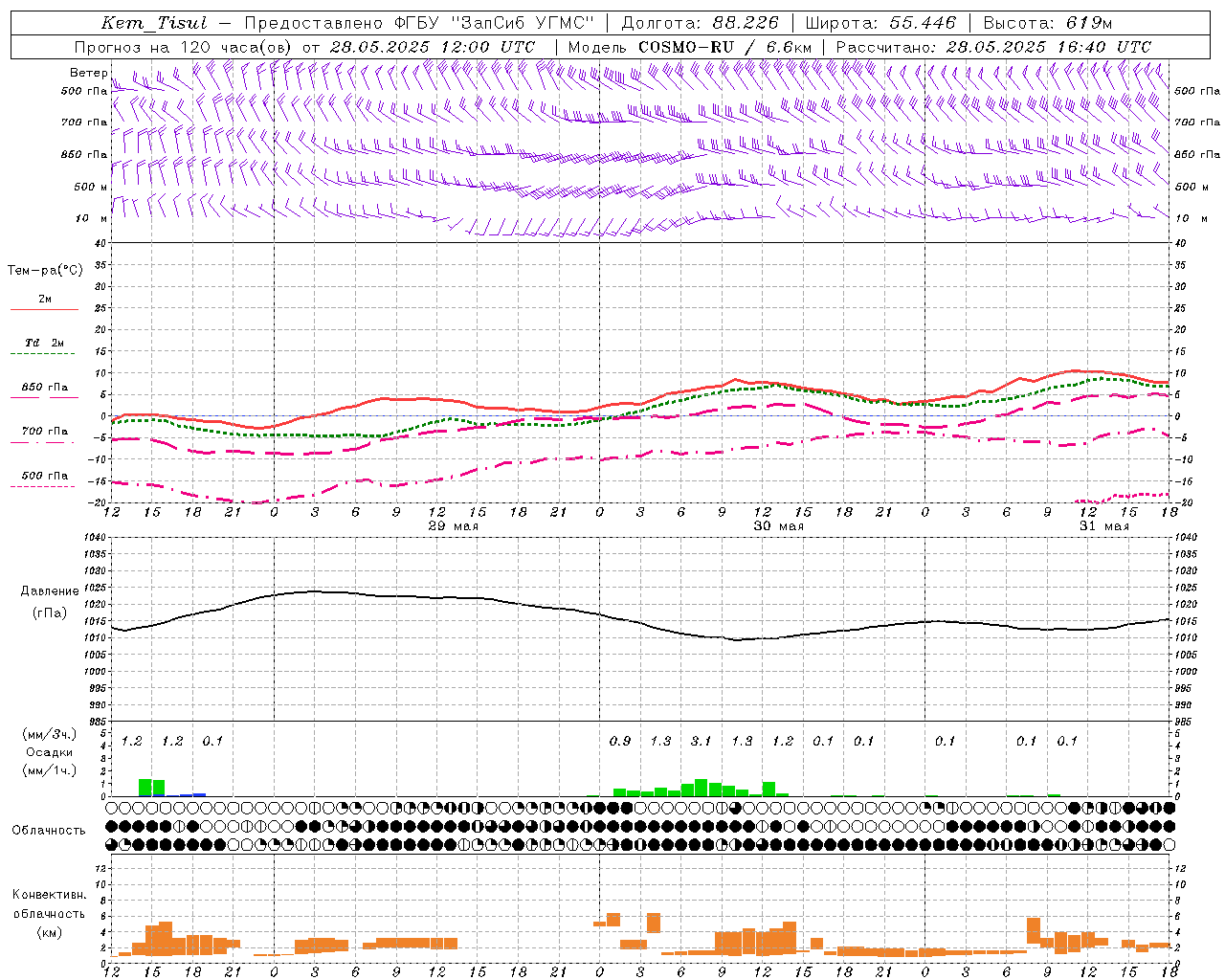Click the calculation time 28.05.2025 16:40 UTC
This screenshot has height=980, width=1225.
tap(1049, 47)
